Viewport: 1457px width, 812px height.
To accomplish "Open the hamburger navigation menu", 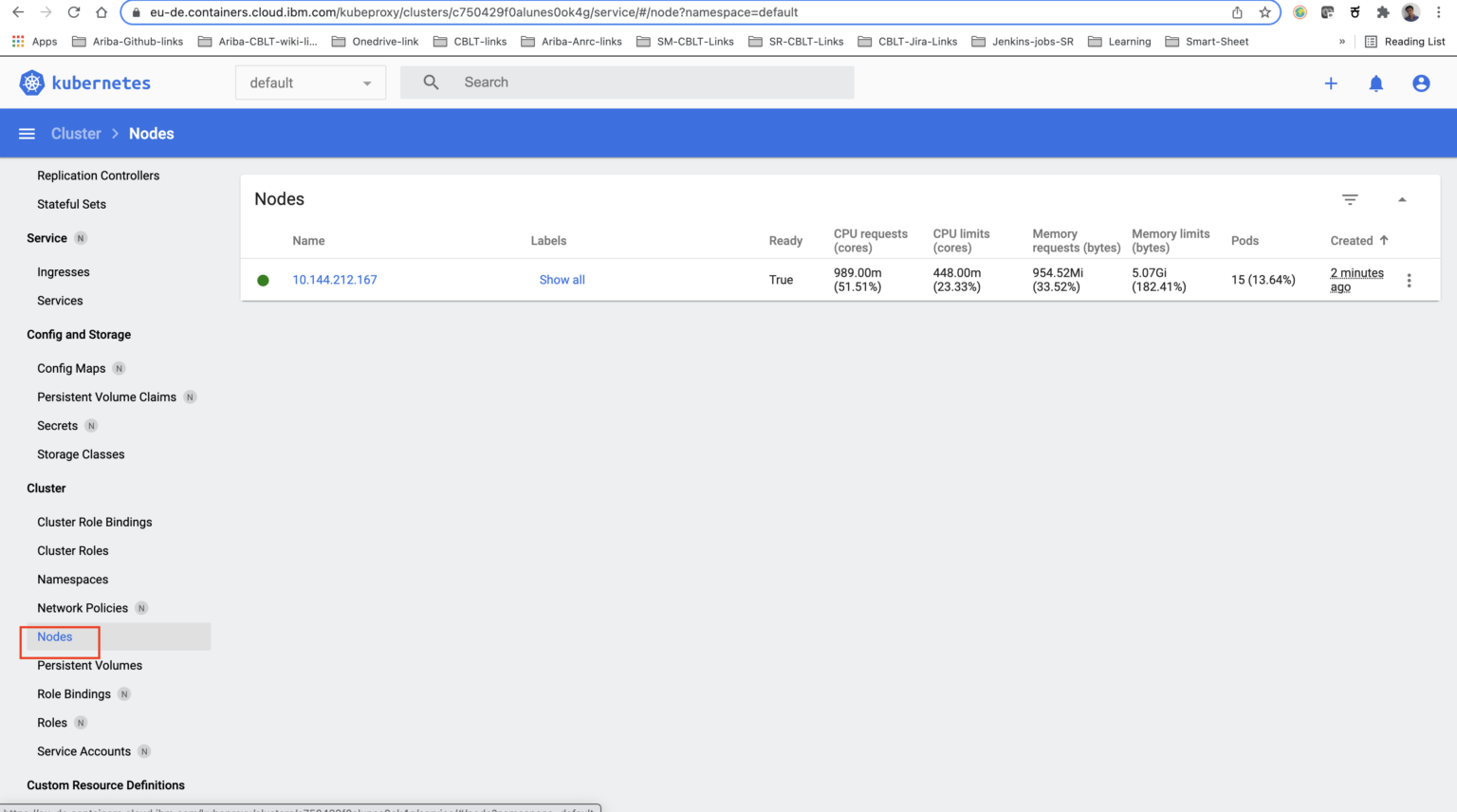I will [x=27, y=133].
